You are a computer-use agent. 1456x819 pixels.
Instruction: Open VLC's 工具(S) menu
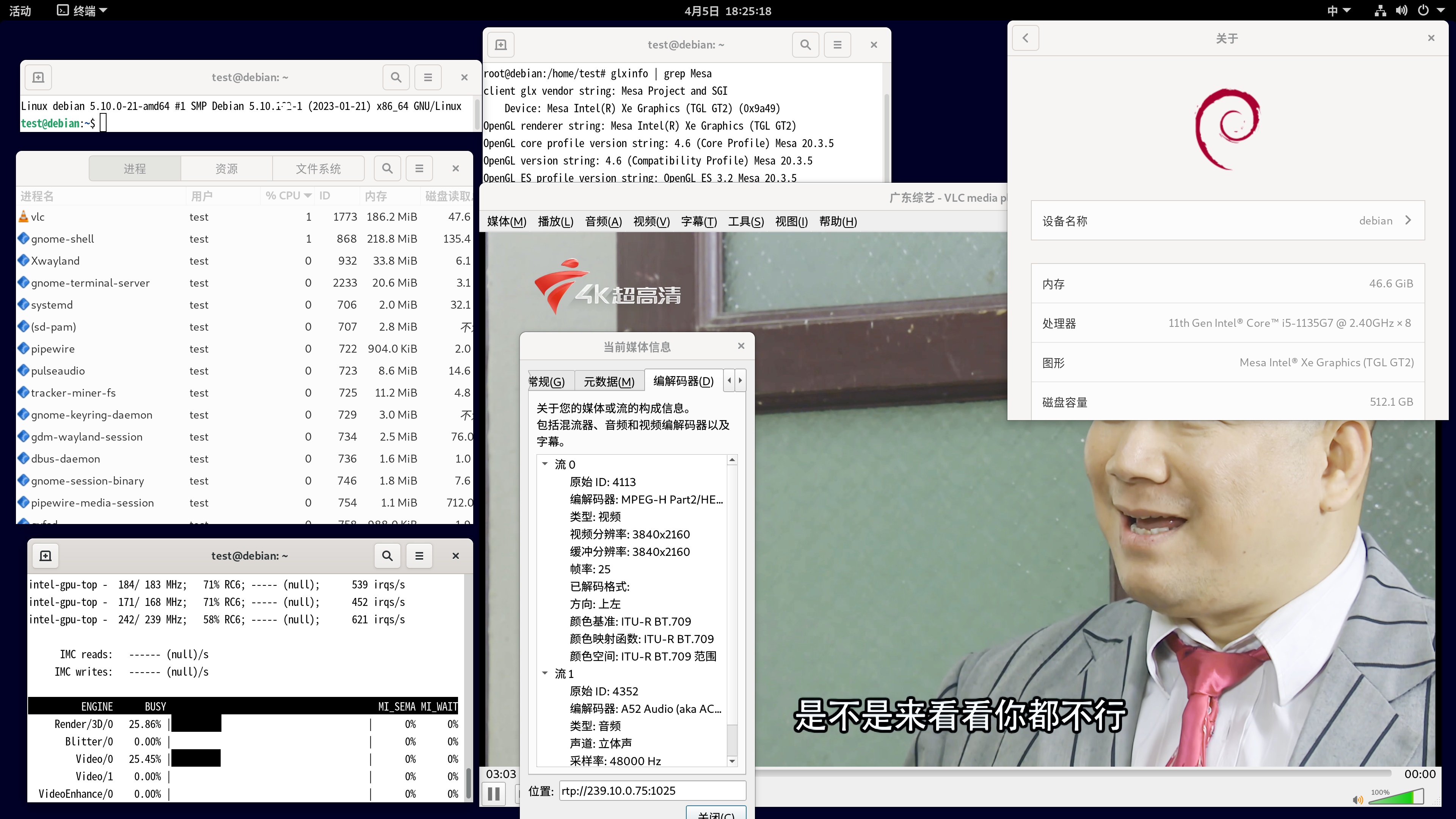(x=745, y=221)
